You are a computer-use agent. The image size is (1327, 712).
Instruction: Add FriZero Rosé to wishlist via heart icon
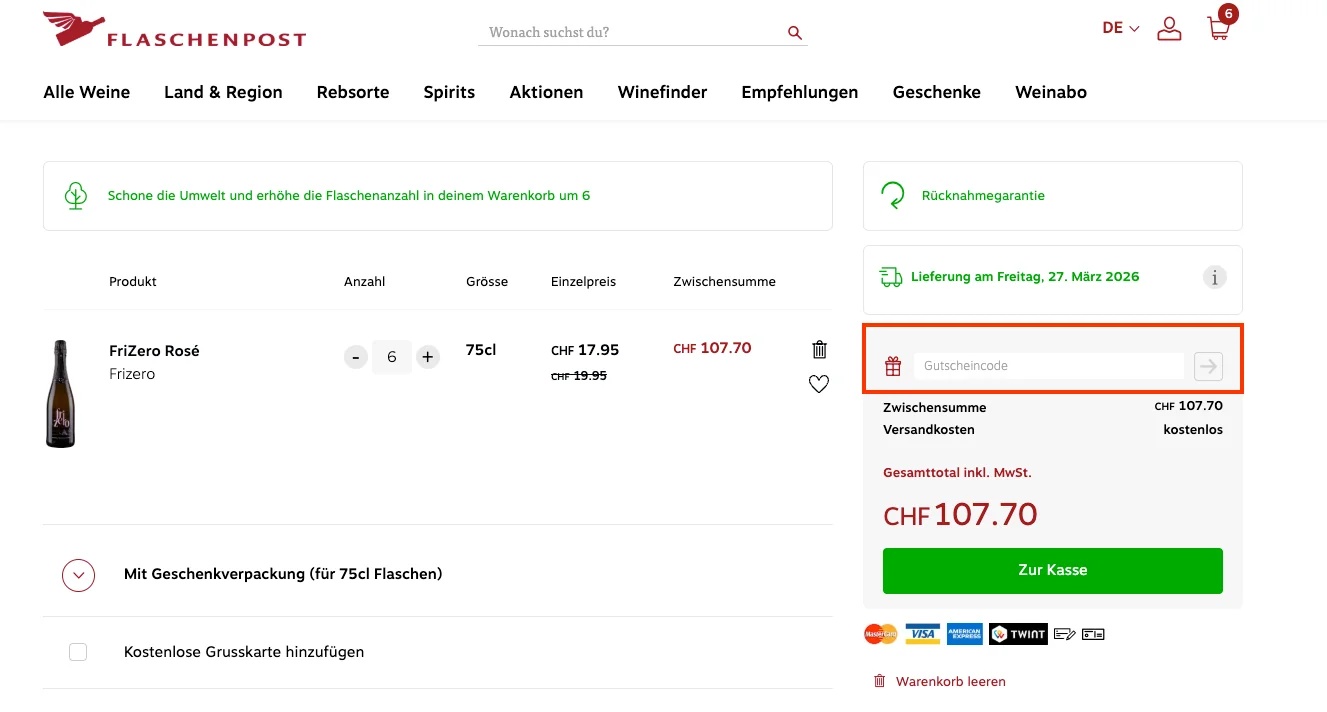(819, 383)
